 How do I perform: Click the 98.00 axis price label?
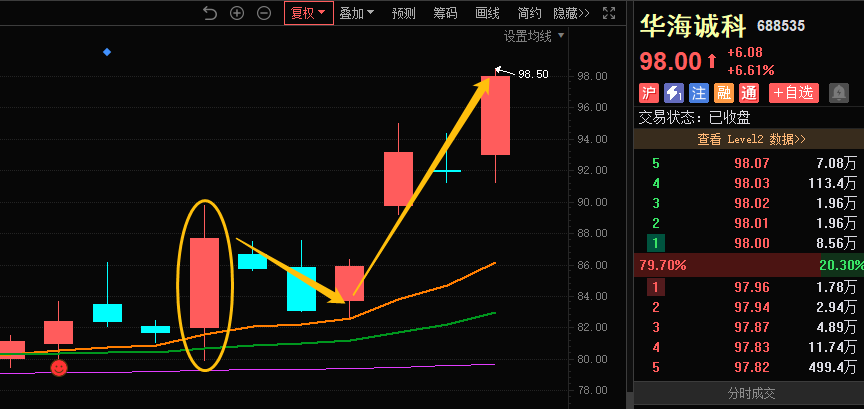[592, 76]
